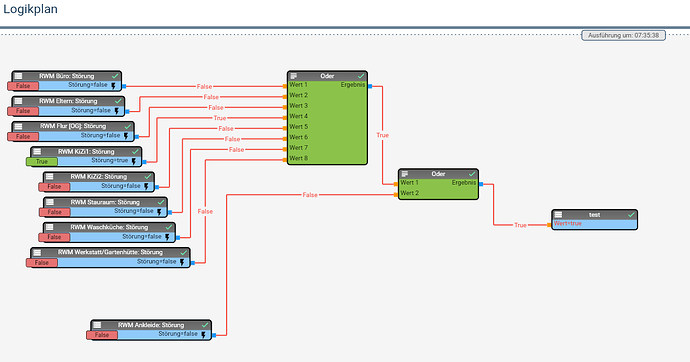
Task: Click lightning trigger icon on RWM KiZi2 block
Action: (x=147, y=186)
